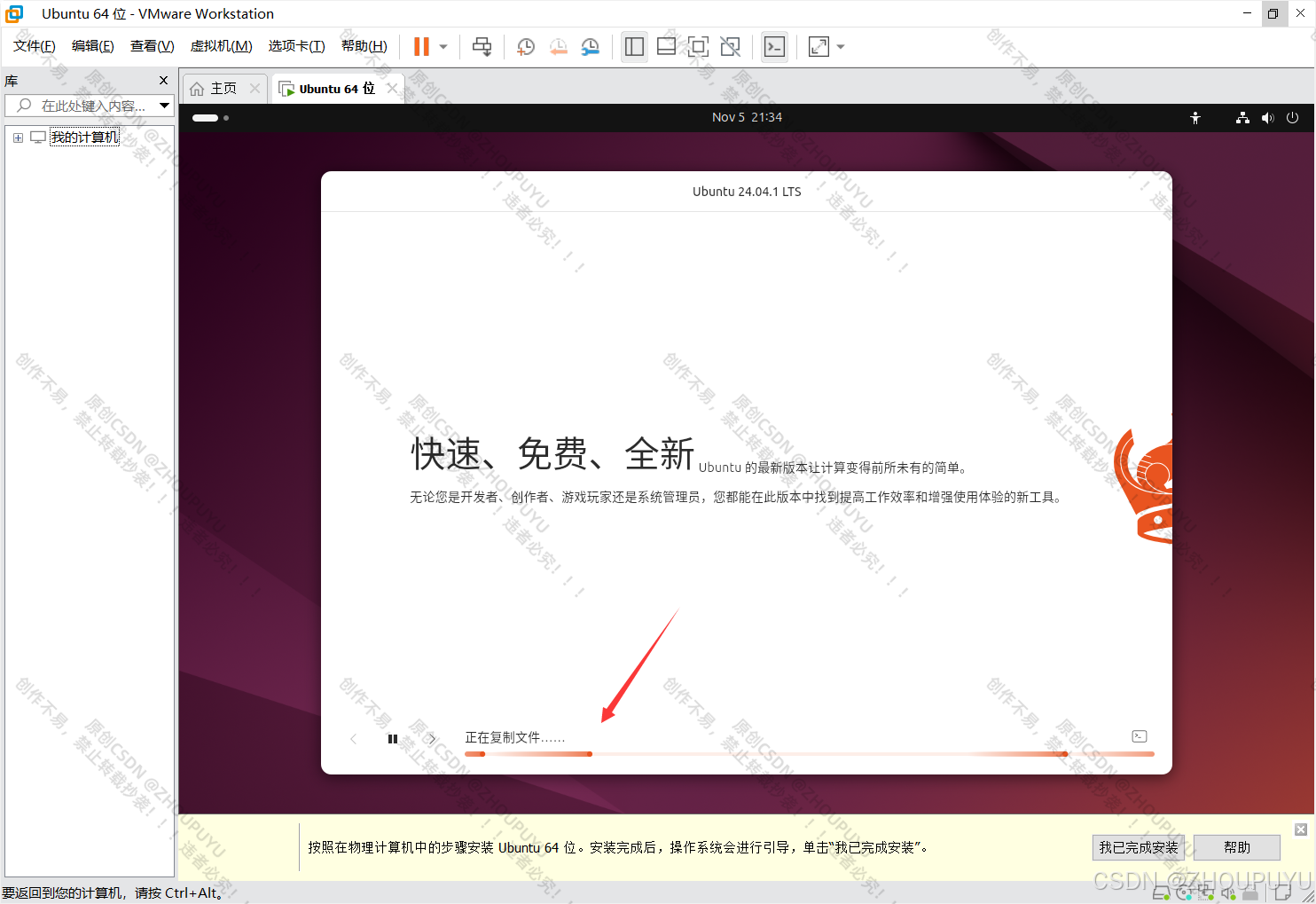Click the 帮助 button in the hint bar
Viewport: 1316px width, 904px height.
click(1237, 847)
